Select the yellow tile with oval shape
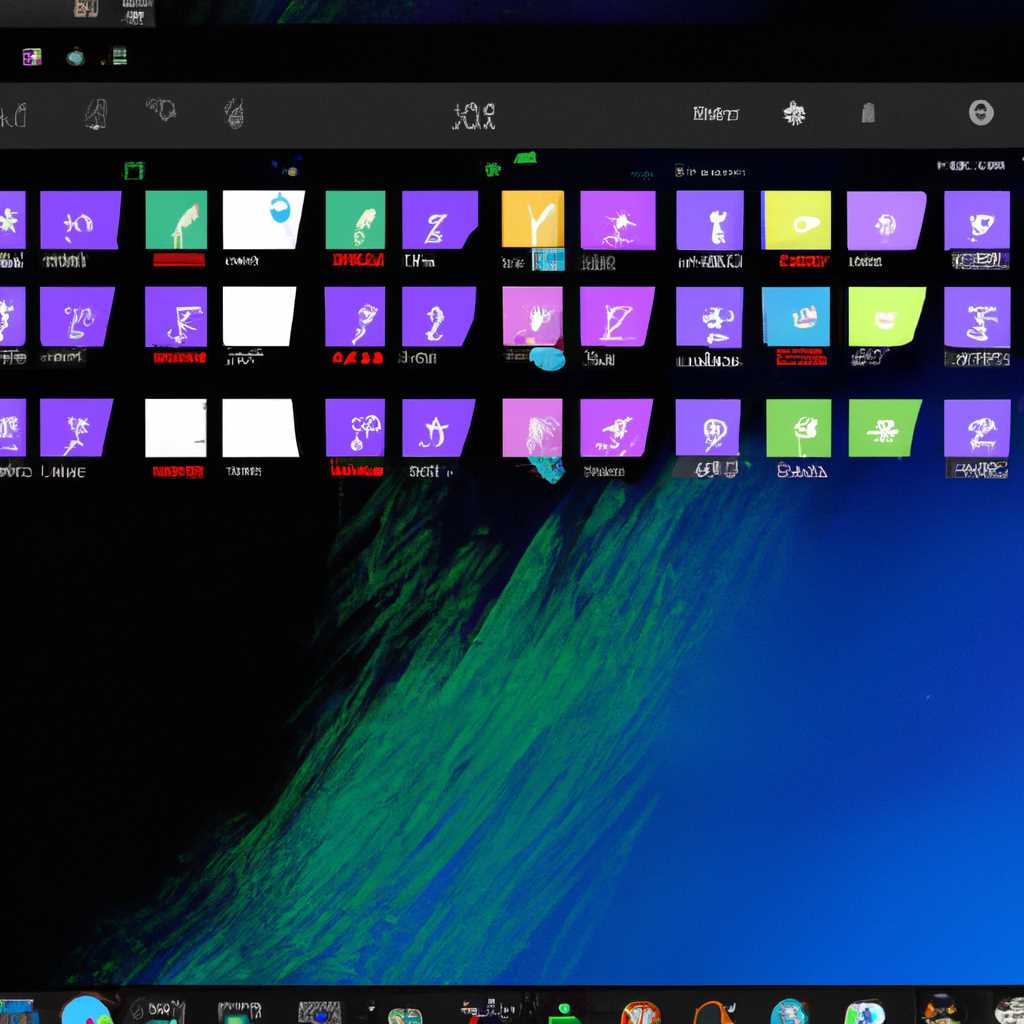The height and width of the screenshot is (1024, 1024). click(x=796, y=220)
